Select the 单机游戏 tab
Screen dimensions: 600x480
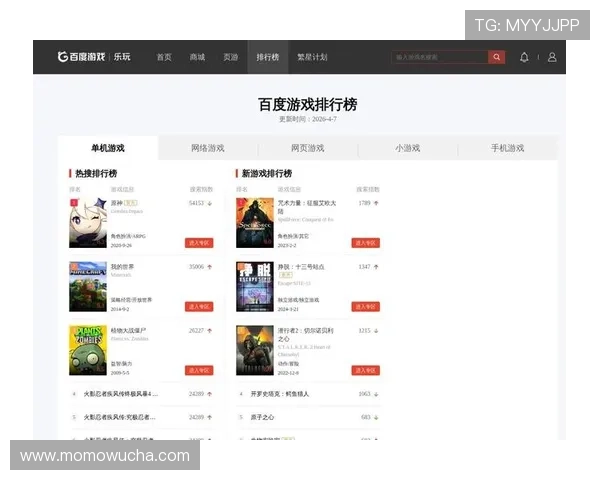click(108, 148)
